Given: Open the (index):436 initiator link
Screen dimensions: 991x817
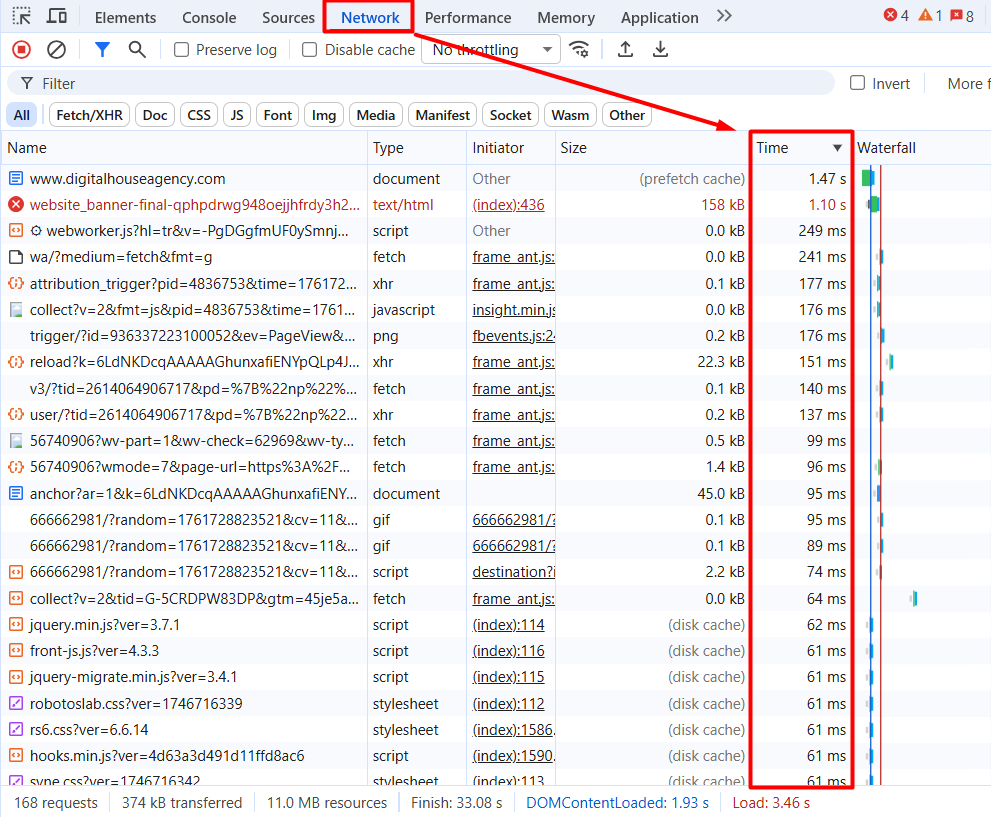Looking at the screenshot, I should (x=508, y=205).
